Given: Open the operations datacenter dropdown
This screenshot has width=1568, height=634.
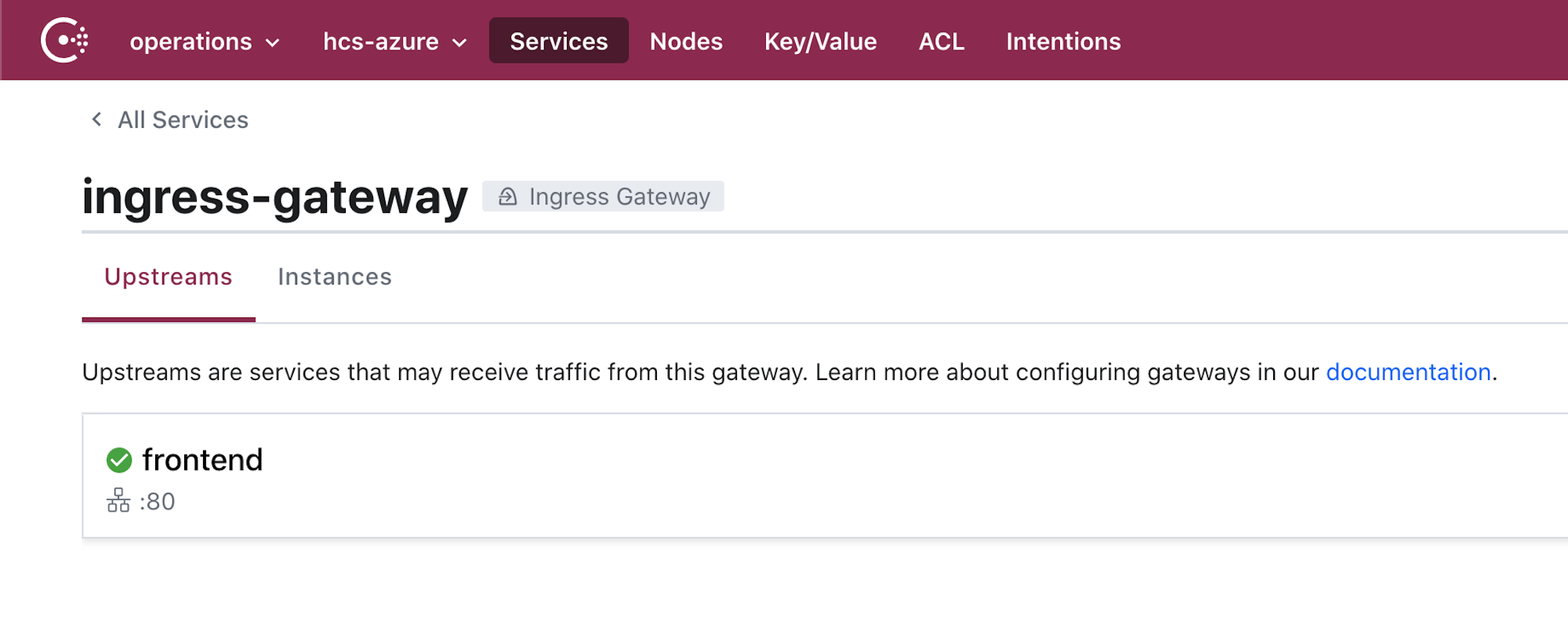Looking at the screenshot, I should pos(202,42).
